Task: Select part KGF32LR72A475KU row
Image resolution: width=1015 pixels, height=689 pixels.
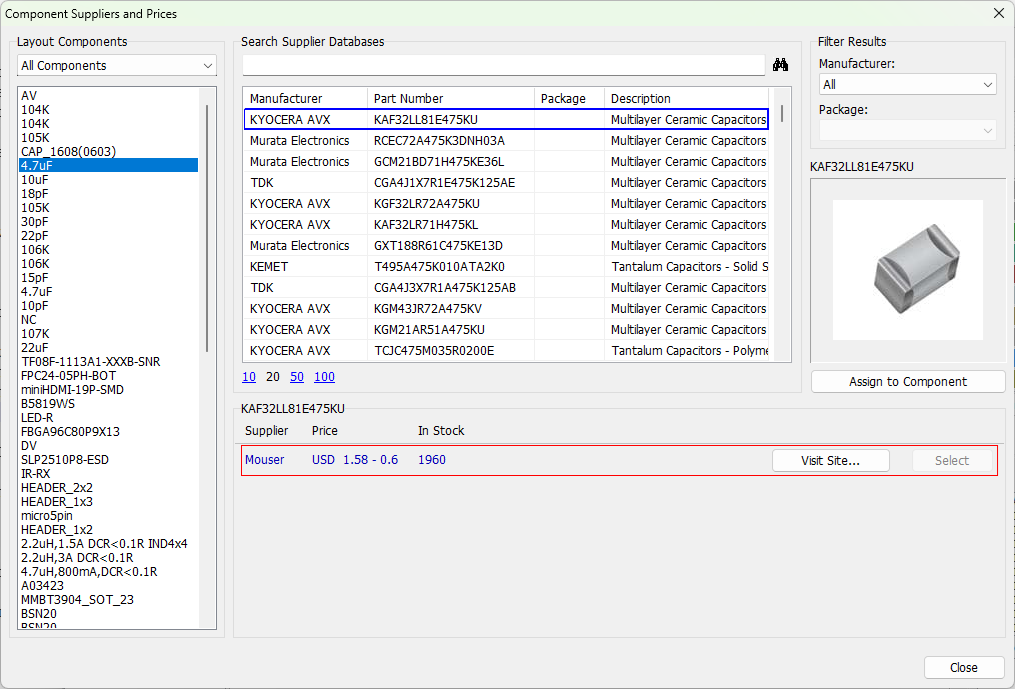Action: [x=506, y=203]
